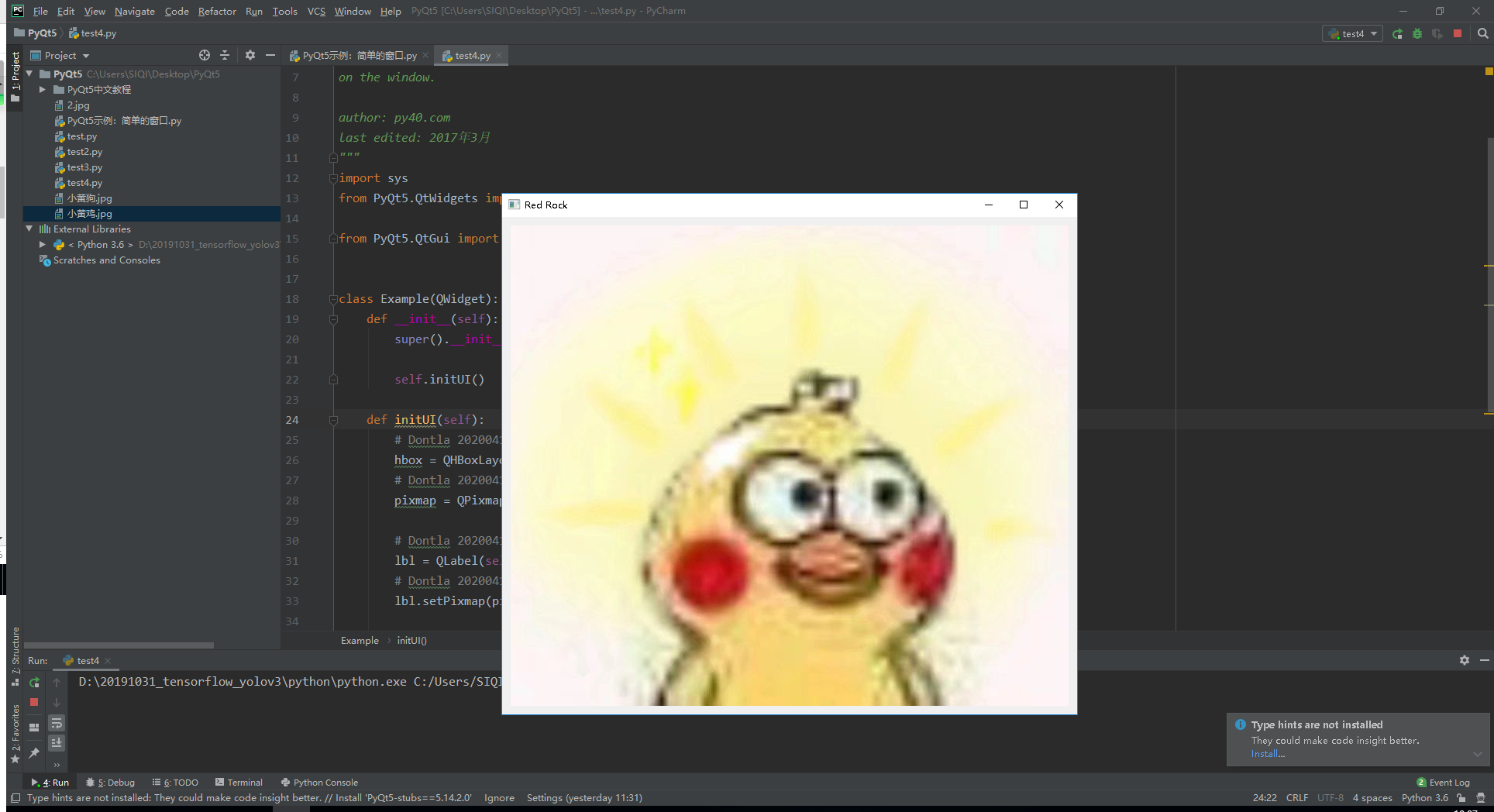The width and height of the screenshot is (1494, 812).
Task: Collapse External Libraries node
Action: (29, 229)
